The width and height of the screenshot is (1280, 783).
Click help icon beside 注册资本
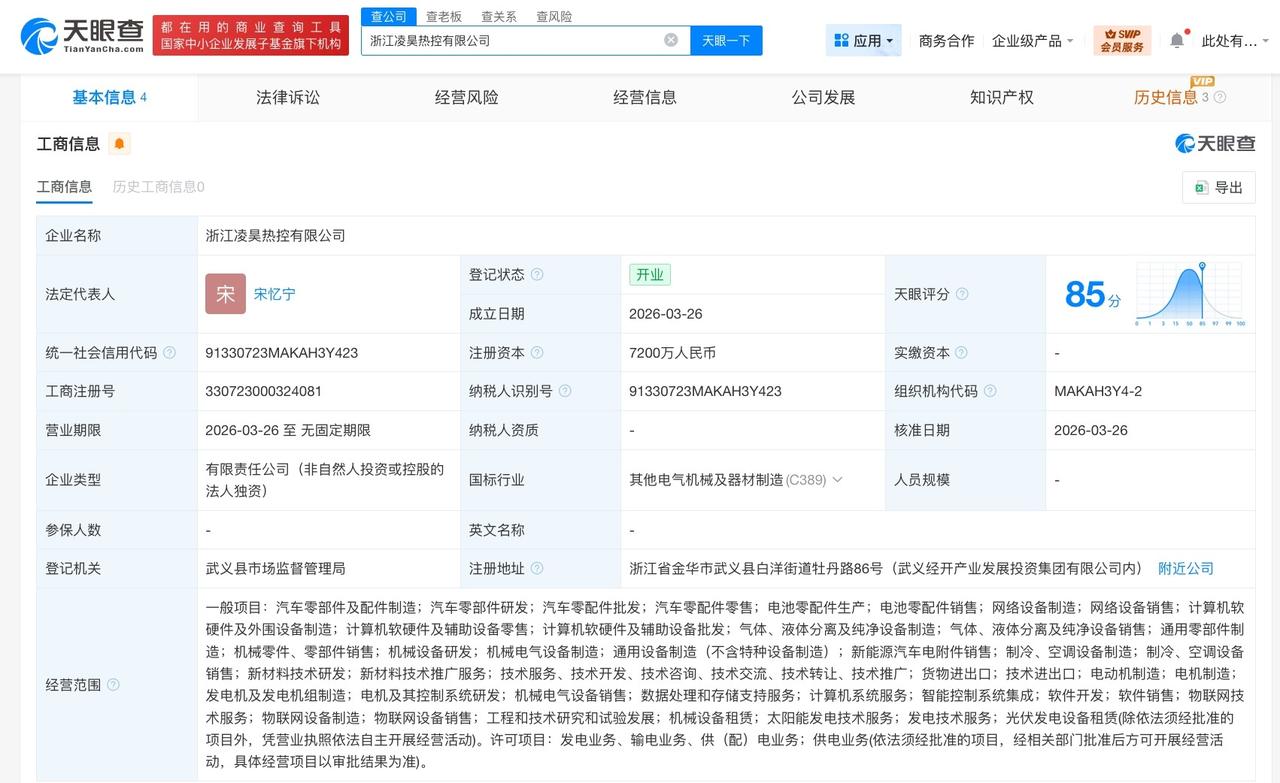click(x=537, y=352)
